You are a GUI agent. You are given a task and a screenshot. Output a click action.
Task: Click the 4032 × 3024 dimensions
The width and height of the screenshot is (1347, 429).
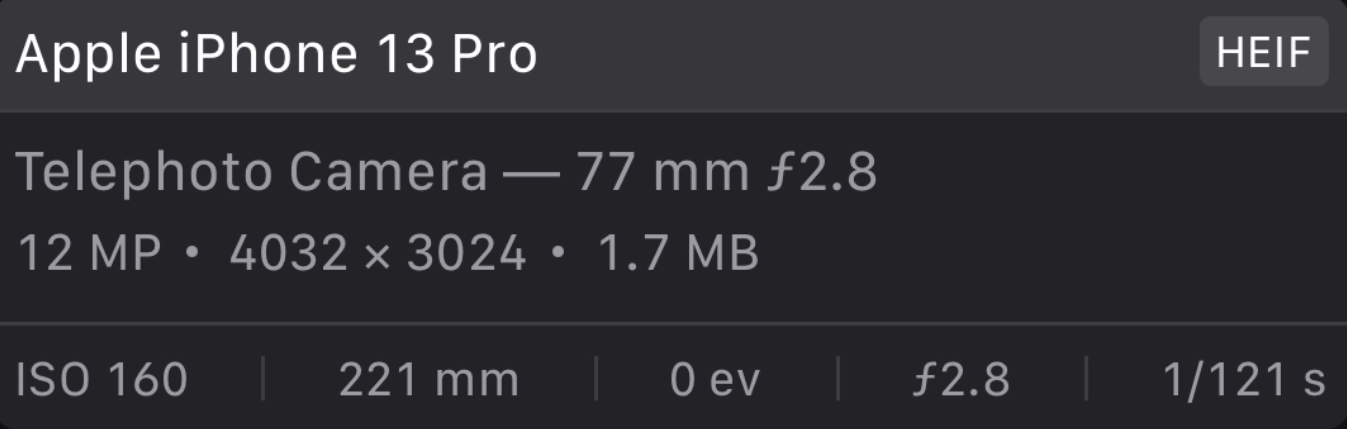378,254
